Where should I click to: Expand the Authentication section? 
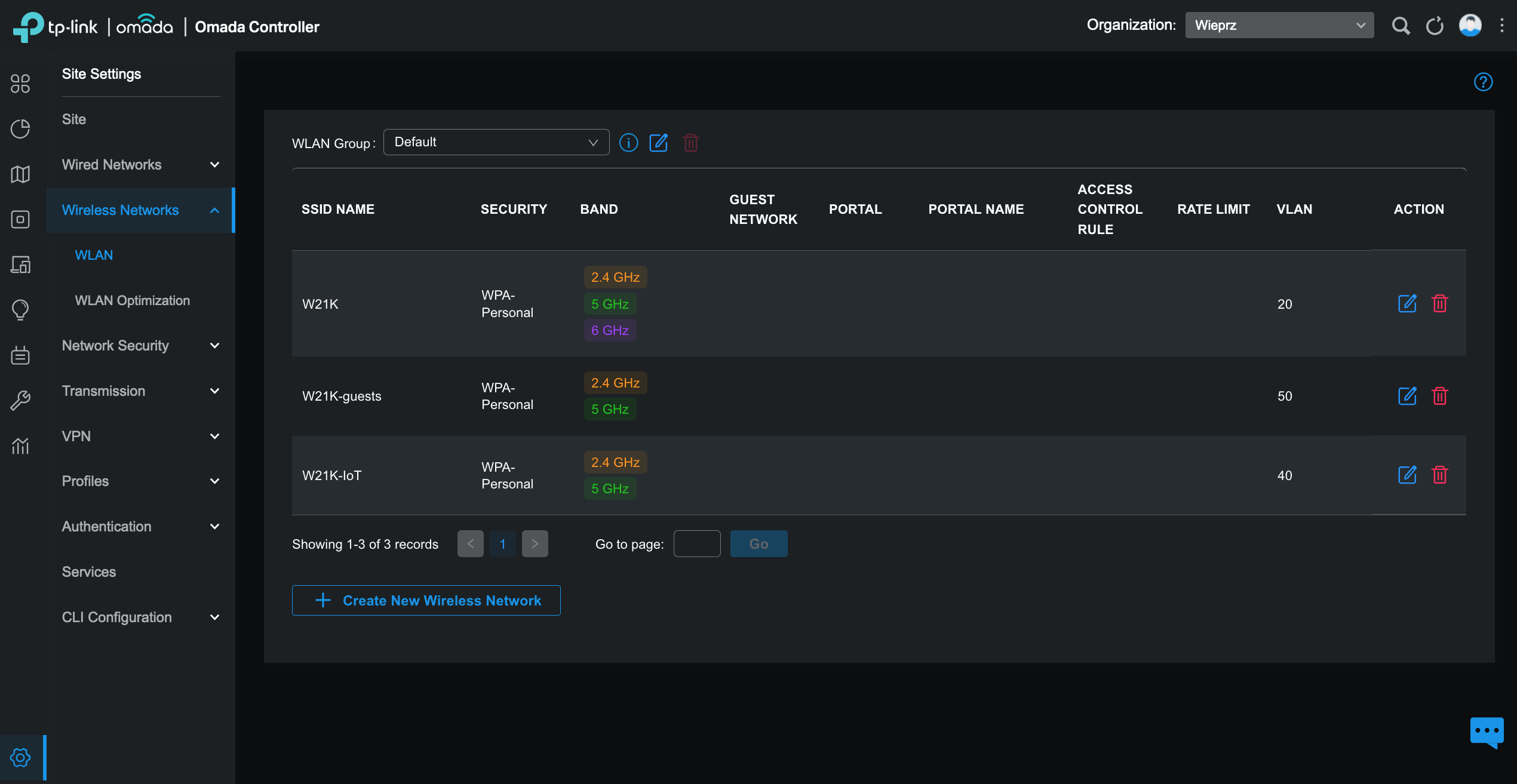click(x=141, y=527)
